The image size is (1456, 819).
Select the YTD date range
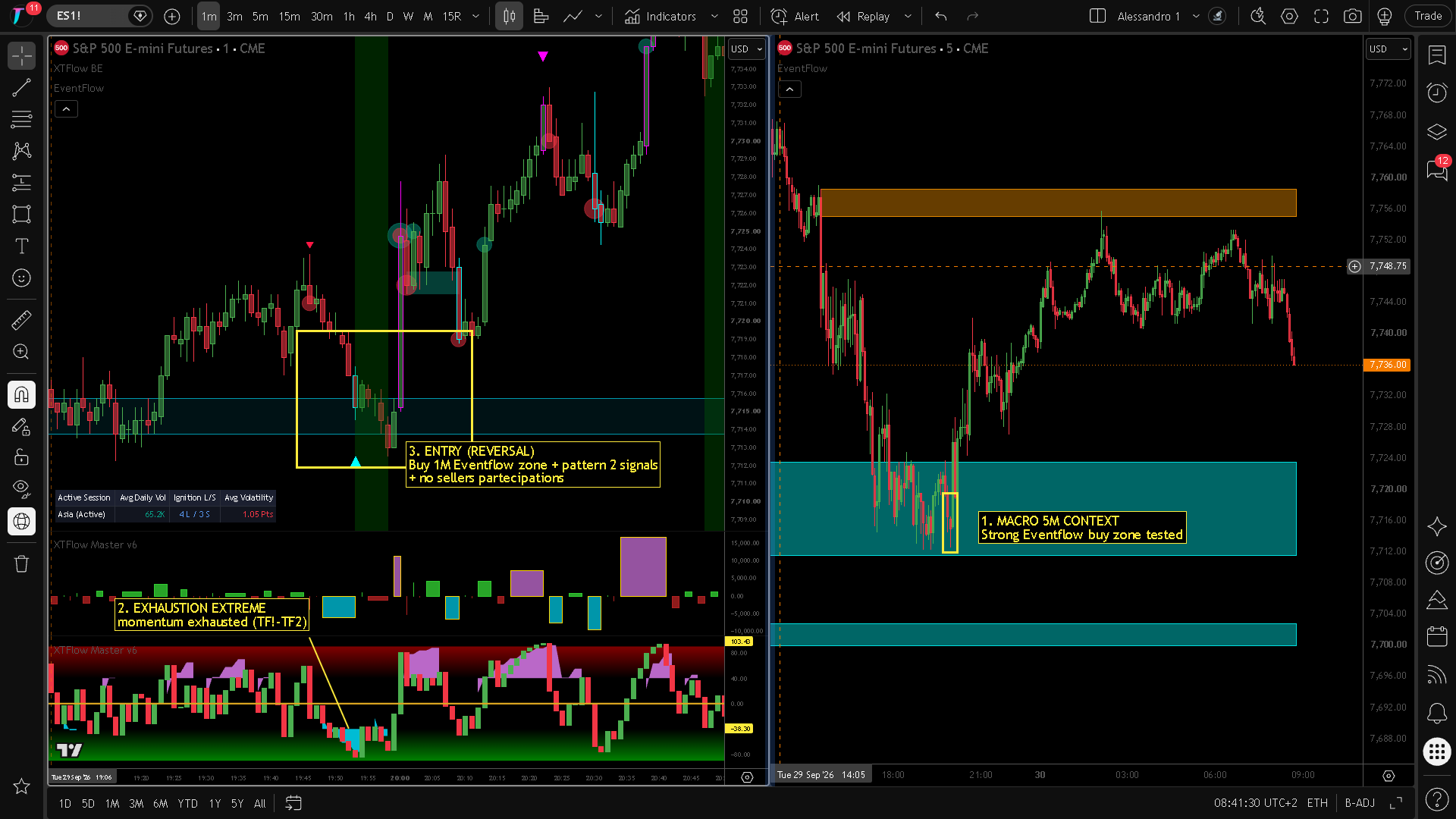coord(187,803)
